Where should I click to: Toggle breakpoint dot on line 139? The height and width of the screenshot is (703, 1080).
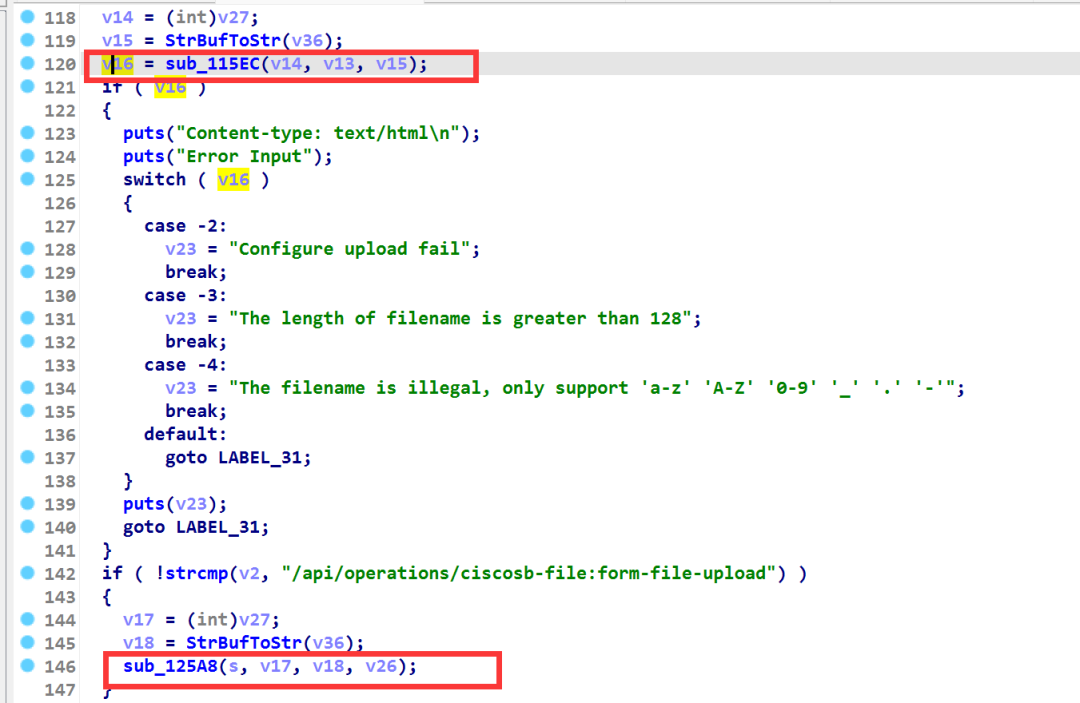[27, 503]
